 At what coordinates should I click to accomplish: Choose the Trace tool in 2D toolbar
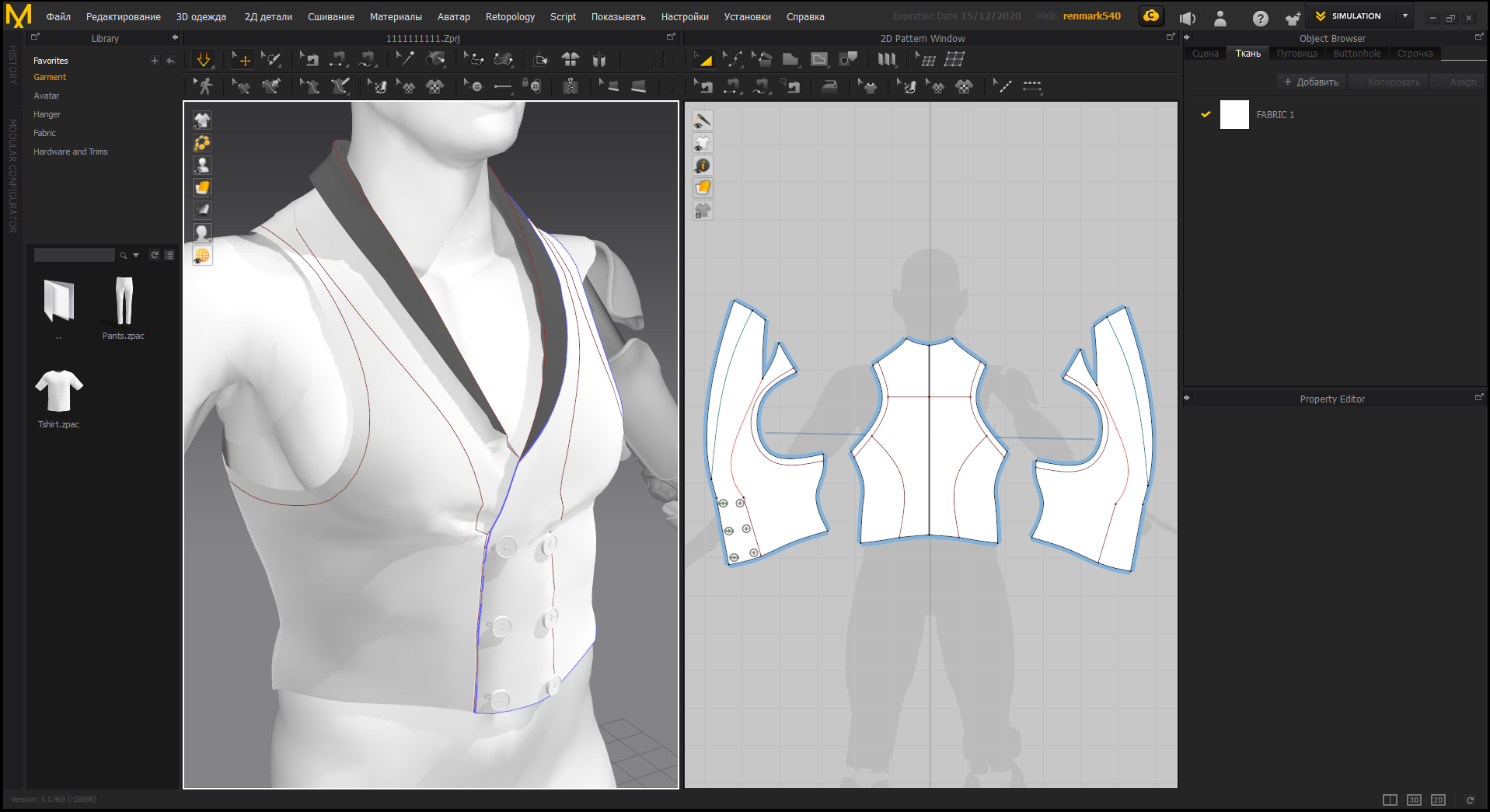pos(848,60)
